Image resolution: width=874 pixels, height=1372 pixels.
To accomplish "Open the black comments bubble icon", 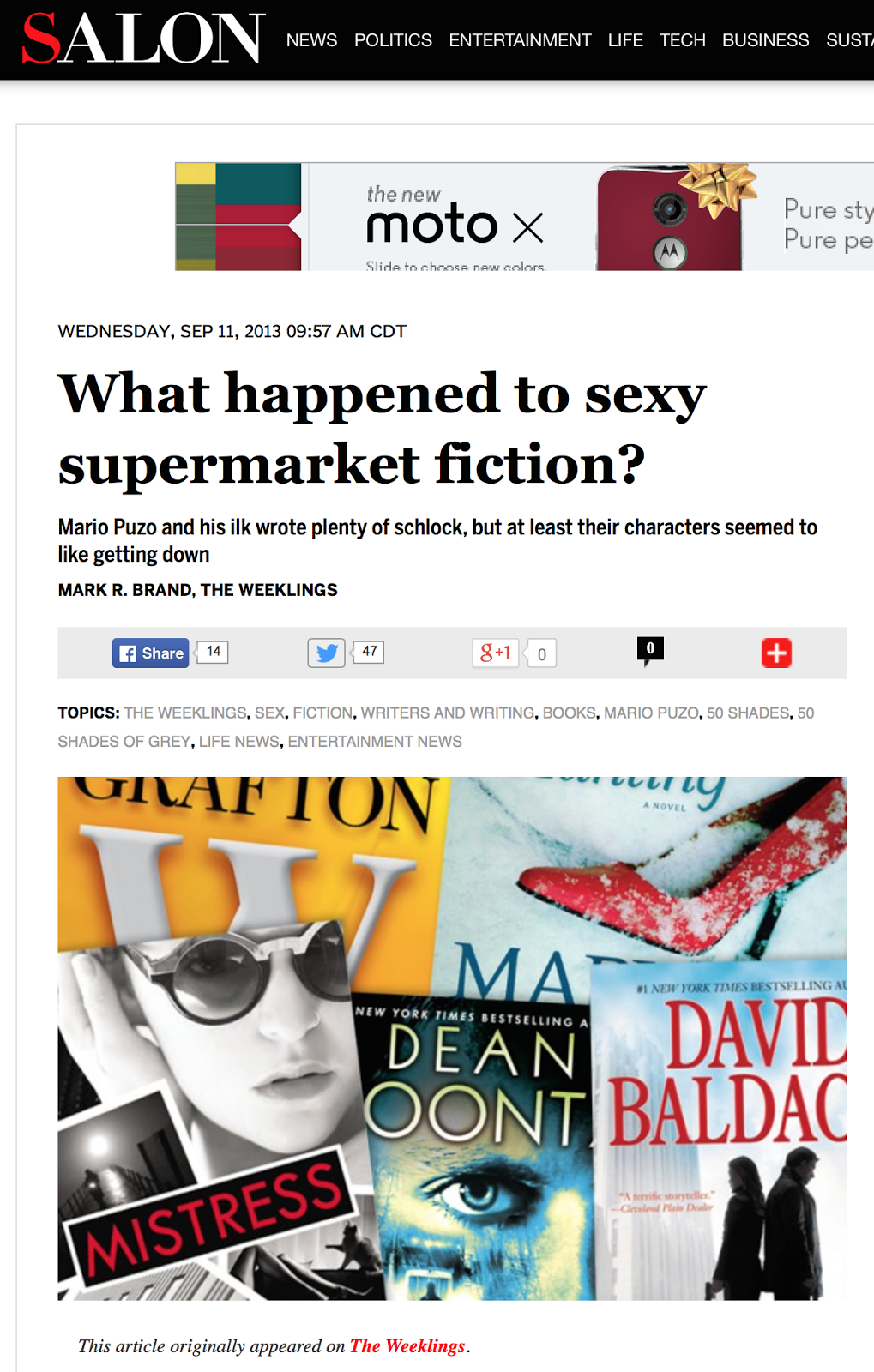I will 650,651.
